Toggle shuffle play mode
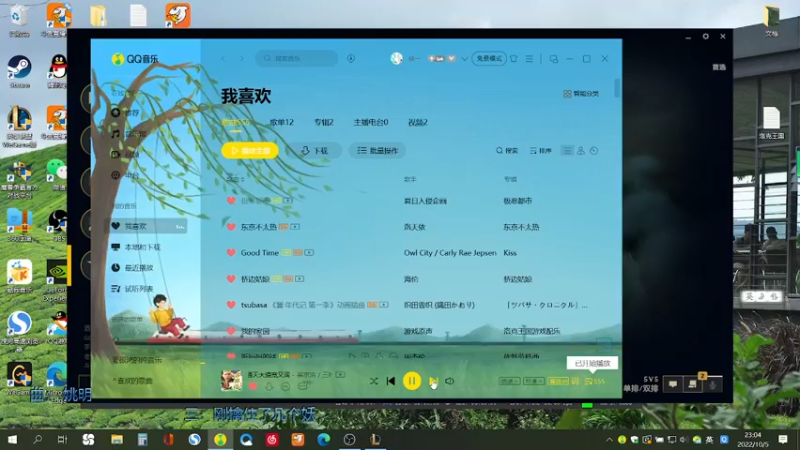Image resolution: width=800 pixels, height=450 pixels. 373,381
